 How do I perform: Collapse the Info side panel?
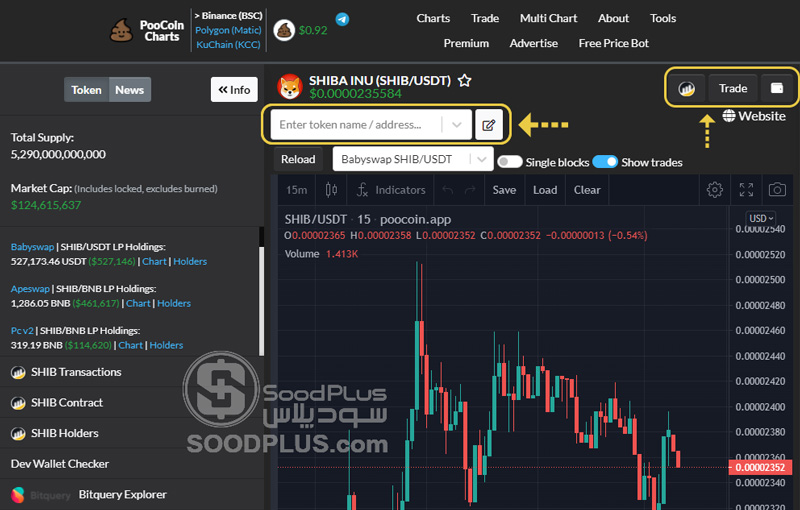point(234,90)
